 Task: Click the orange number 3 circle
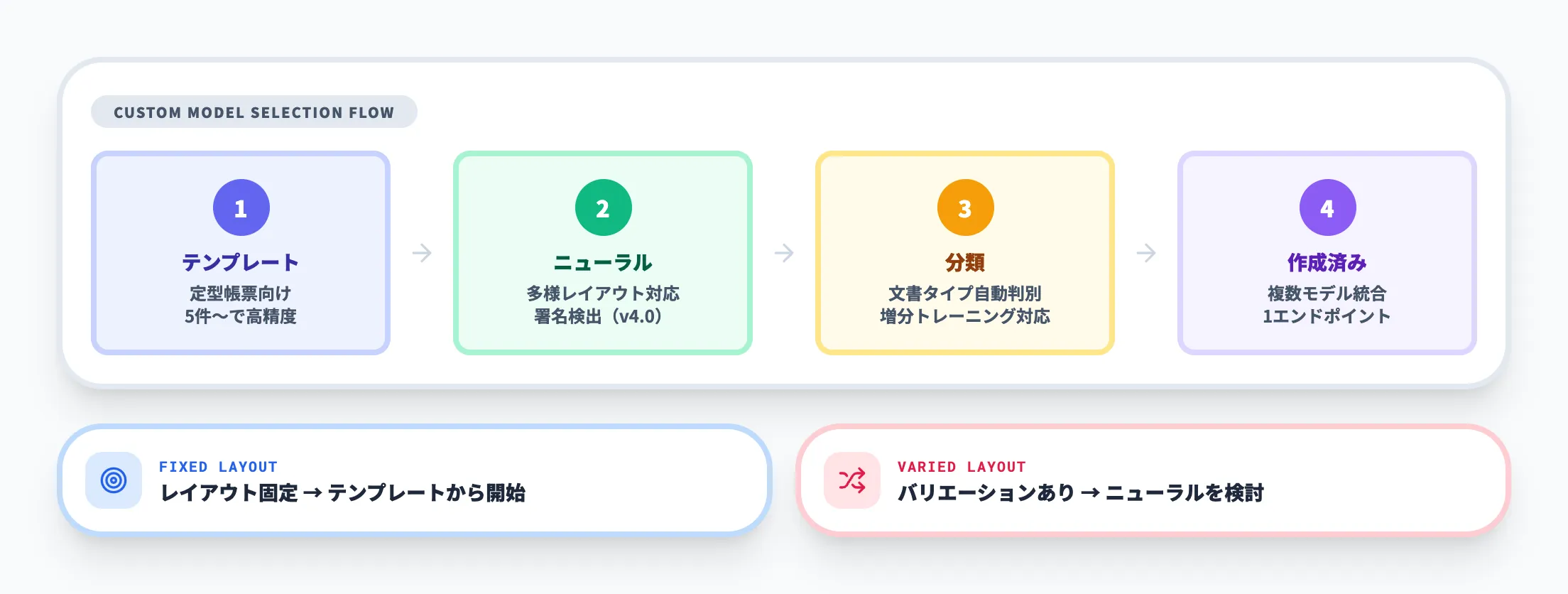965,207
